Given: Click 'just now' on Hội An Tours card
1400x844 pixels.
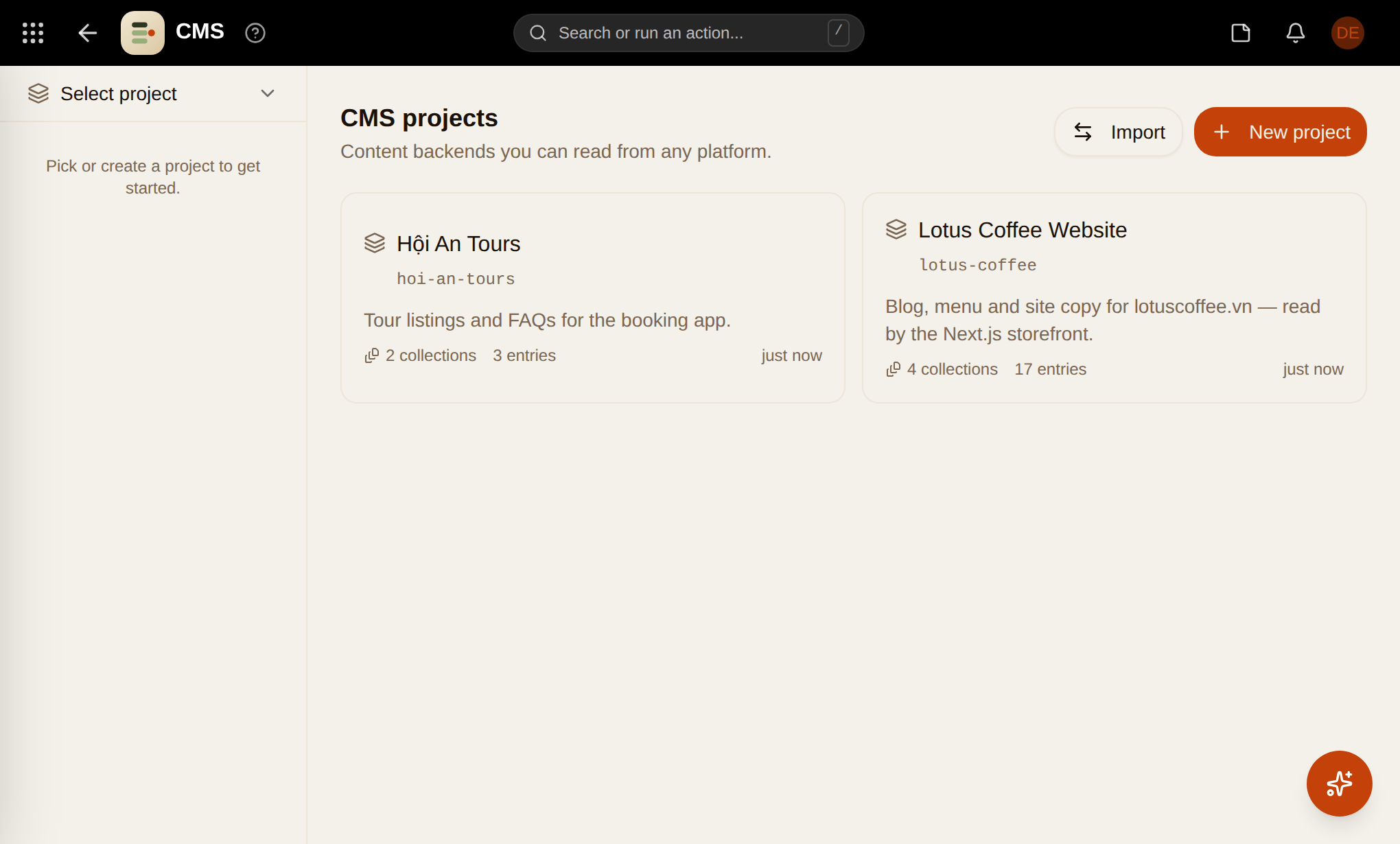Looking at the screenshot, I should click(x=791, y=355).
